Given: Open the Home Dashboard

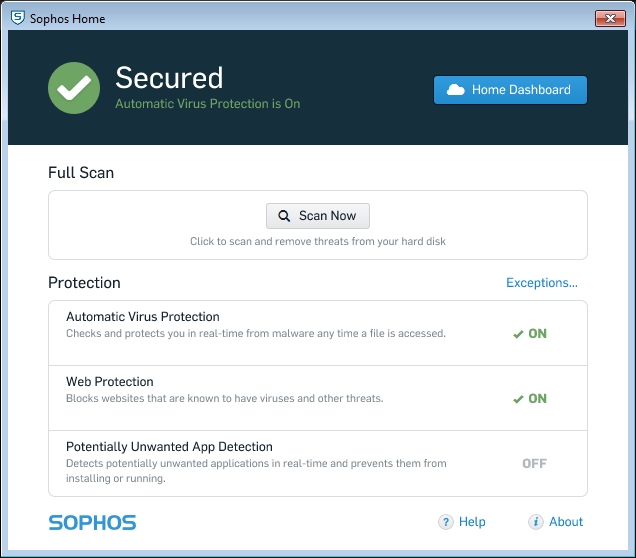Looking at the screenshot, I should point(510,90).
